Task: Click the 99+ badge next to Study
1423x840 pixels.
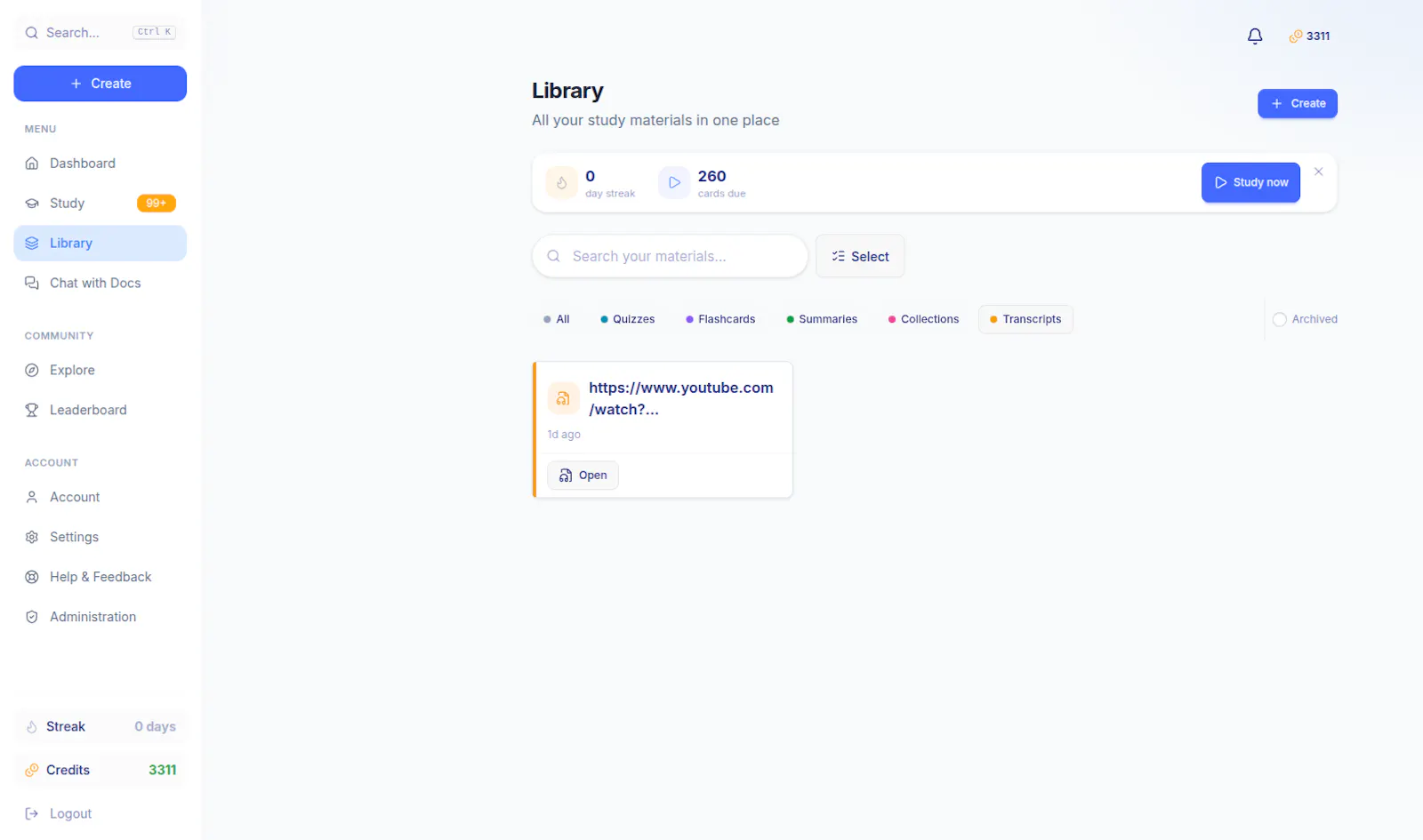Action: click(157, 204)
